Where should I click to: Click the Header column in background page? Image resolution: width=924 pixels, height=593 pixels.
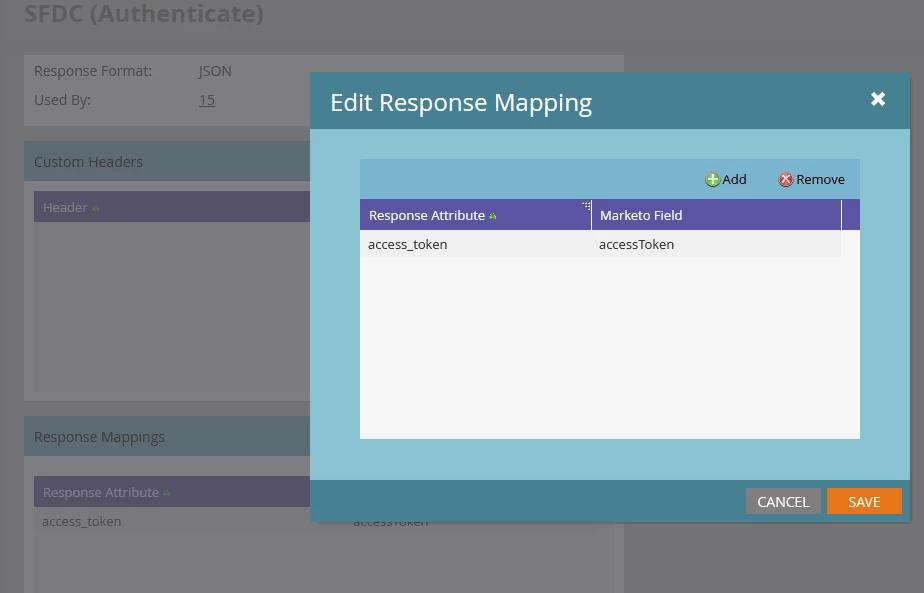coord(171,207)
